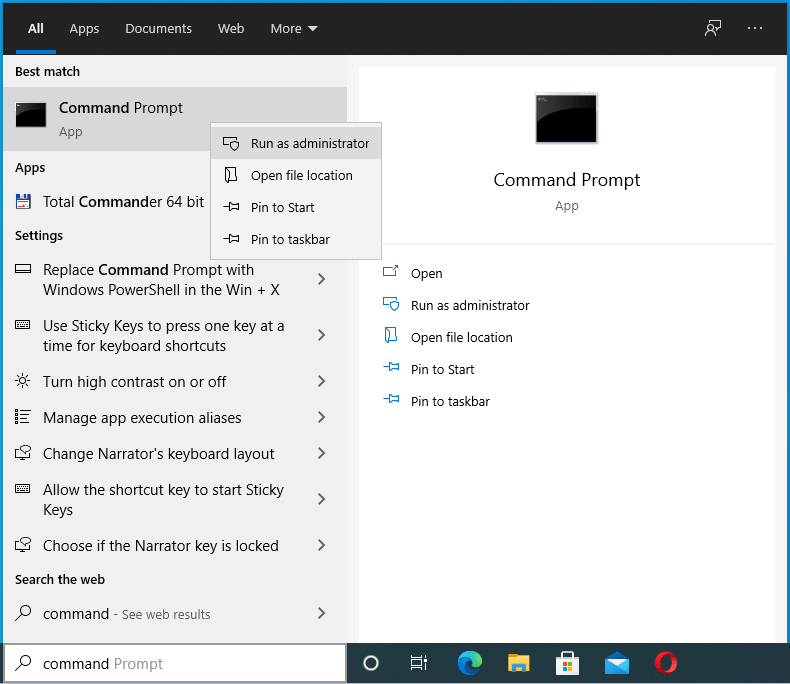790x684 pixels.
Task: Click the search text box containing command
Action: [x=175, y=663]
